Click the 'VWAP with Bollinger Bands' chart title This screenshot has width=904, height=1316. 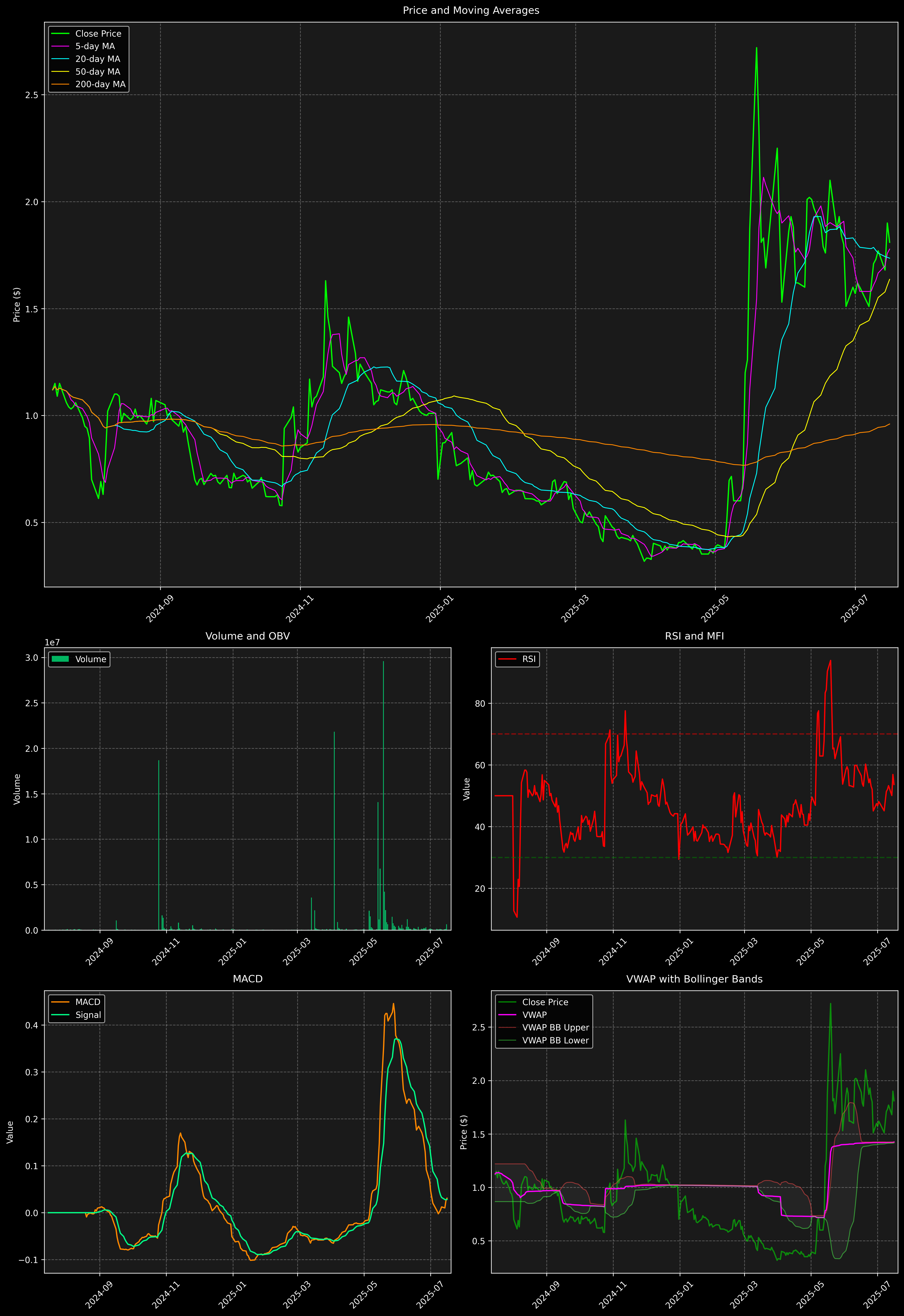click(694, 979)
